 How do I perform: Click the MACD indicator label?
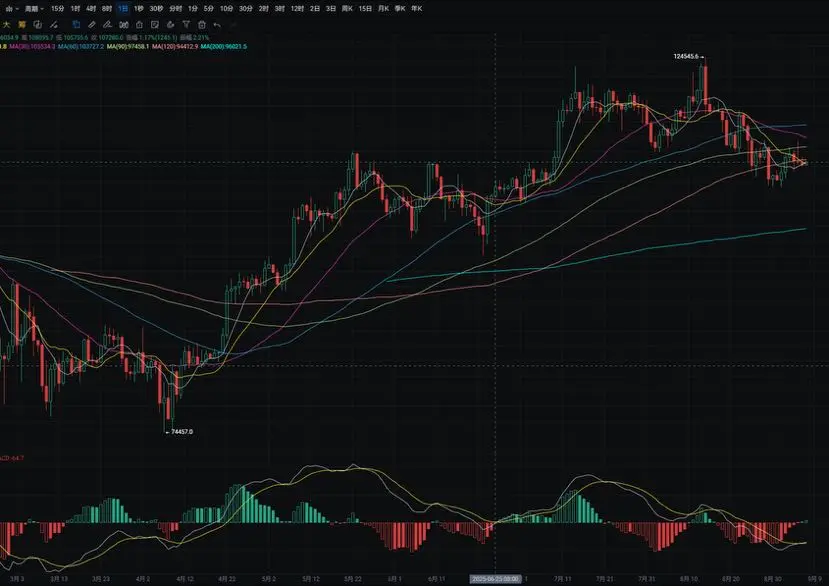12,458
